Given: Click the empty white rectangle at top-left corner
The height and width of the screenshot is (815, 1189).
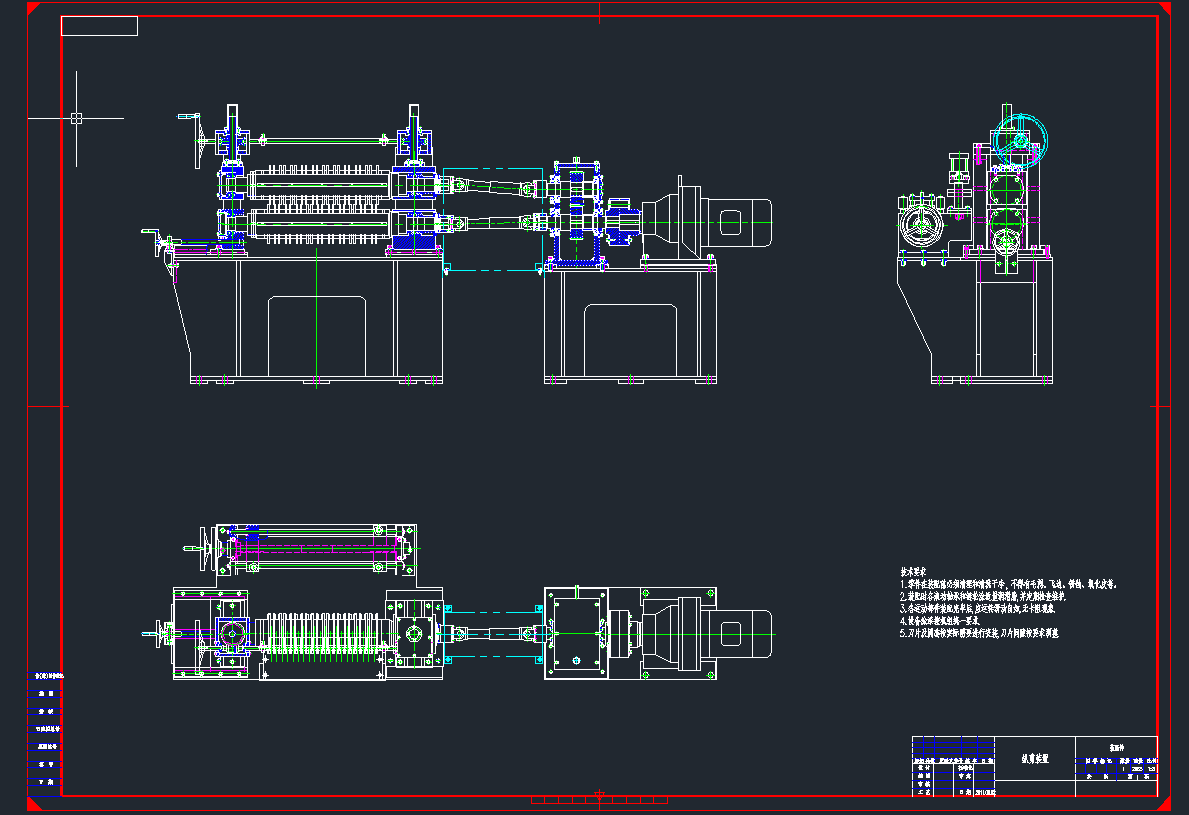Looking at the screenshot, I should pos(99,26).
